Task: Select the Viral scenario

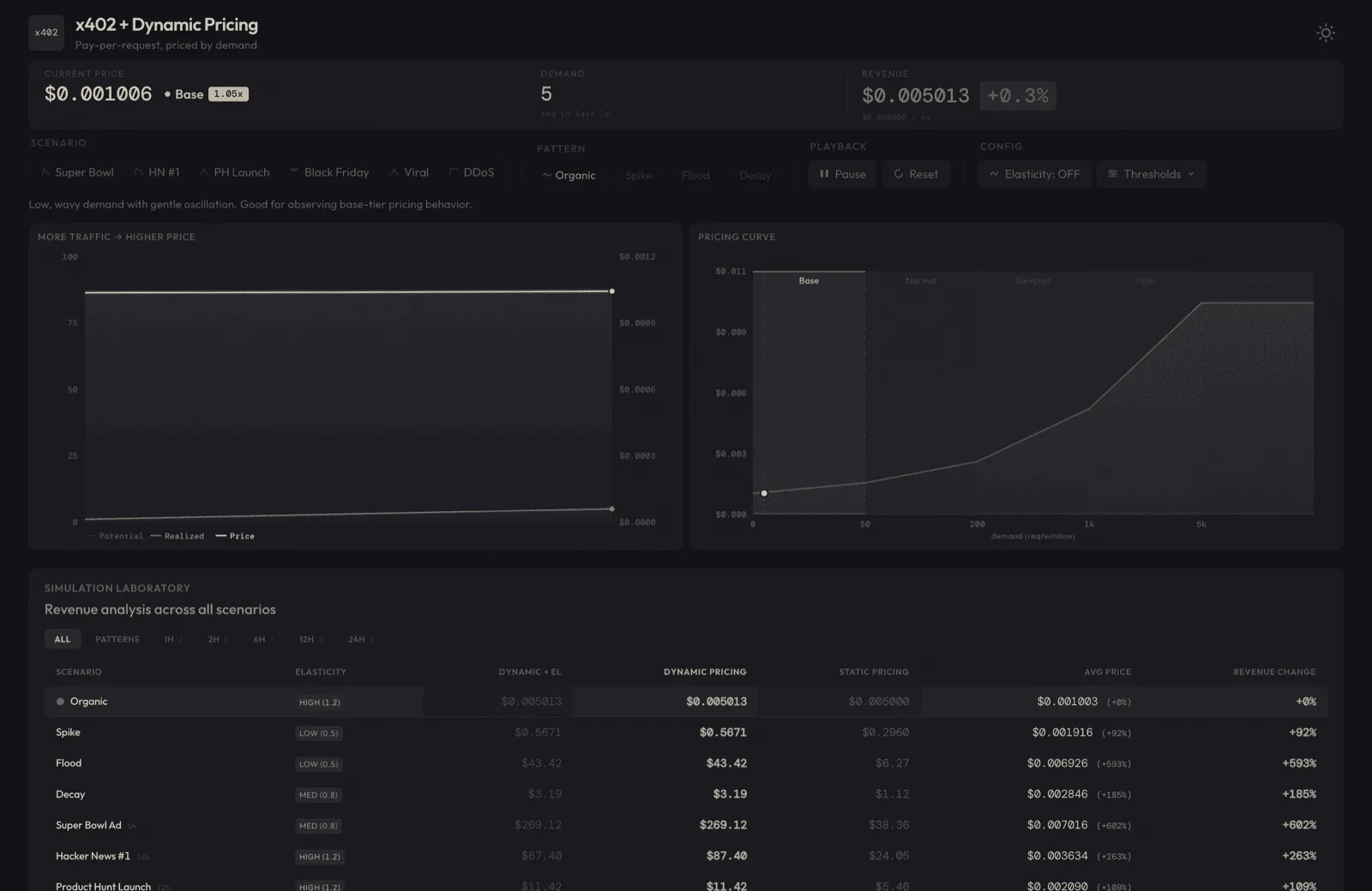Action: [409, 172]
